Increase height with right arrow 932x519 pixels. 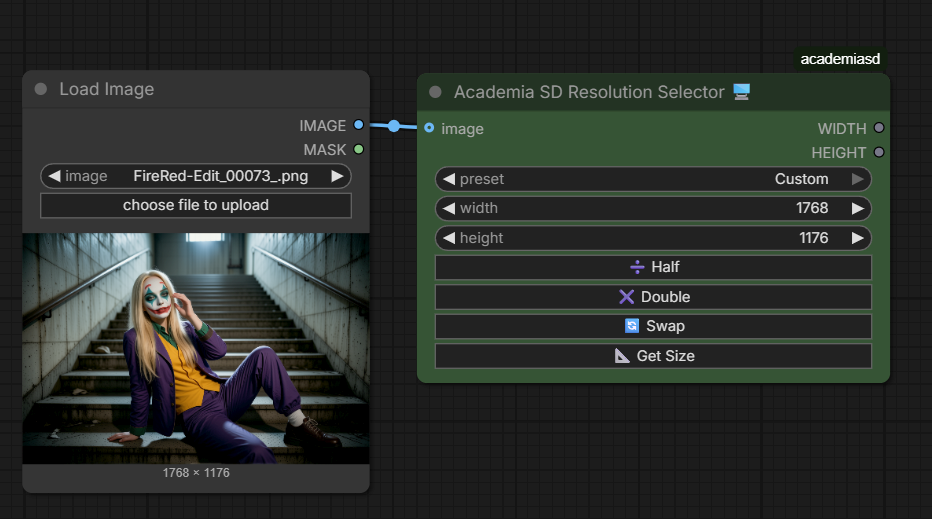click(857, 238)
